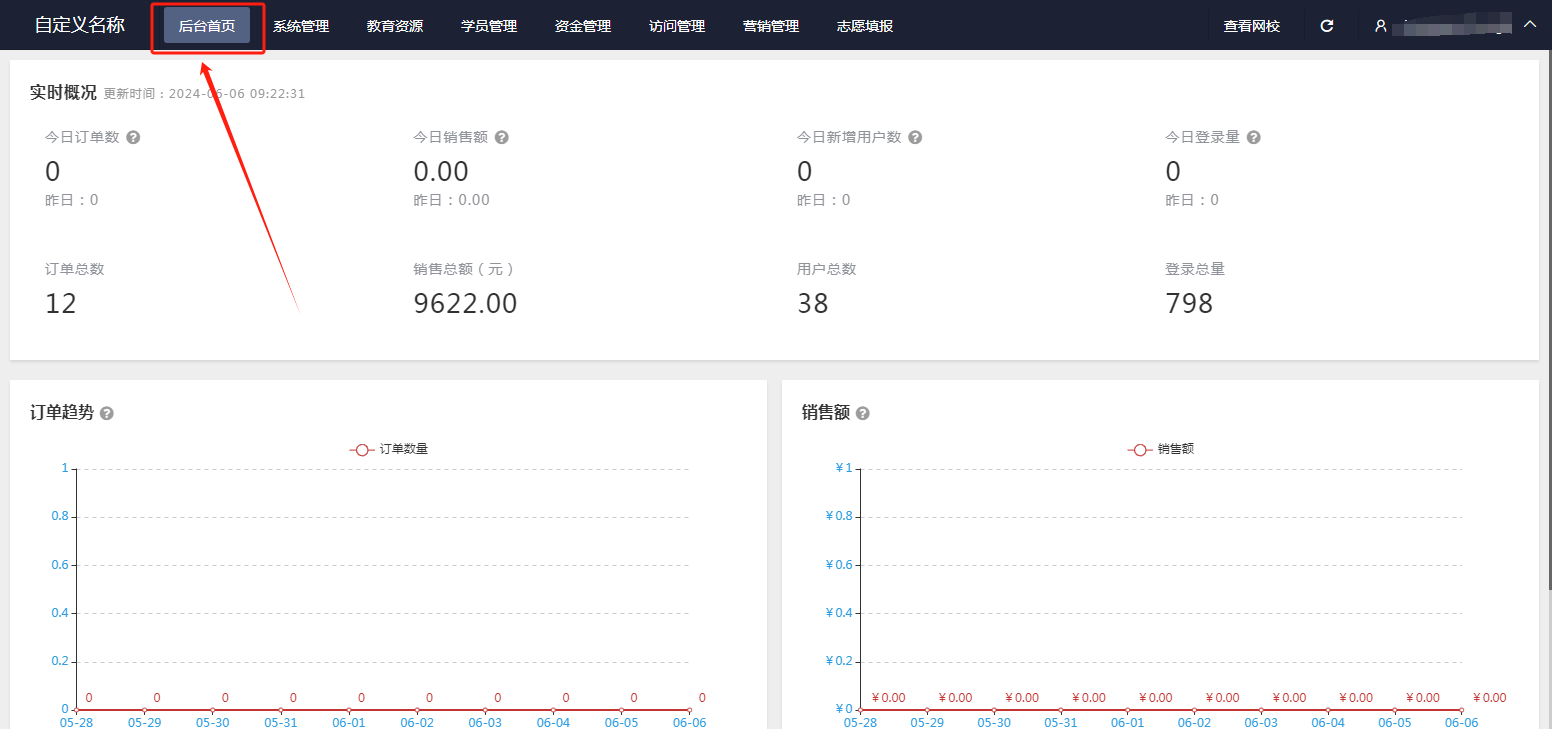Image resolution: width=1552 pixels, height=729 pixels.
Task: Open the 营销管理 menu
Action: pyautogui.click(x=771, y=26)
